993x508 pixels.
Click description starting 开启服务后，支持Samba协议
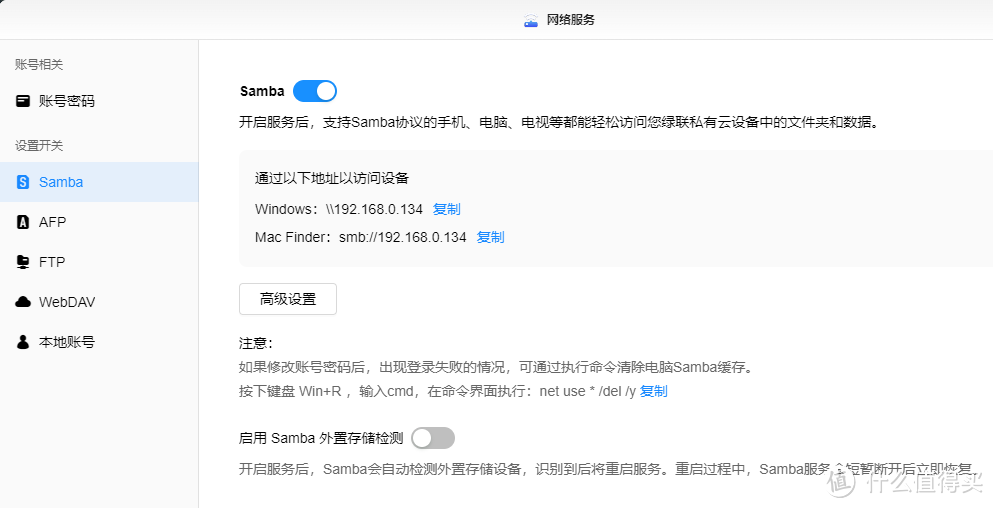tap(559, 122)
